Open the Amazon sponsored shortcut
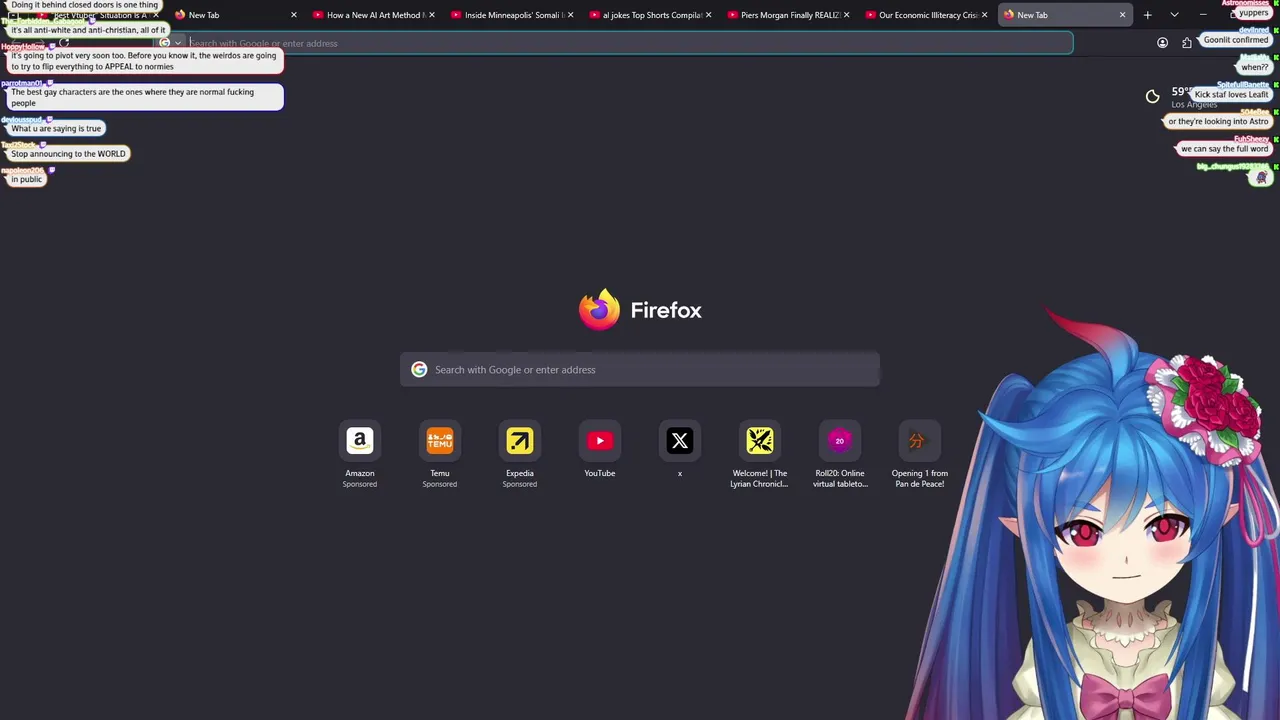The image size is (1280, 720). tap(360, 441)
